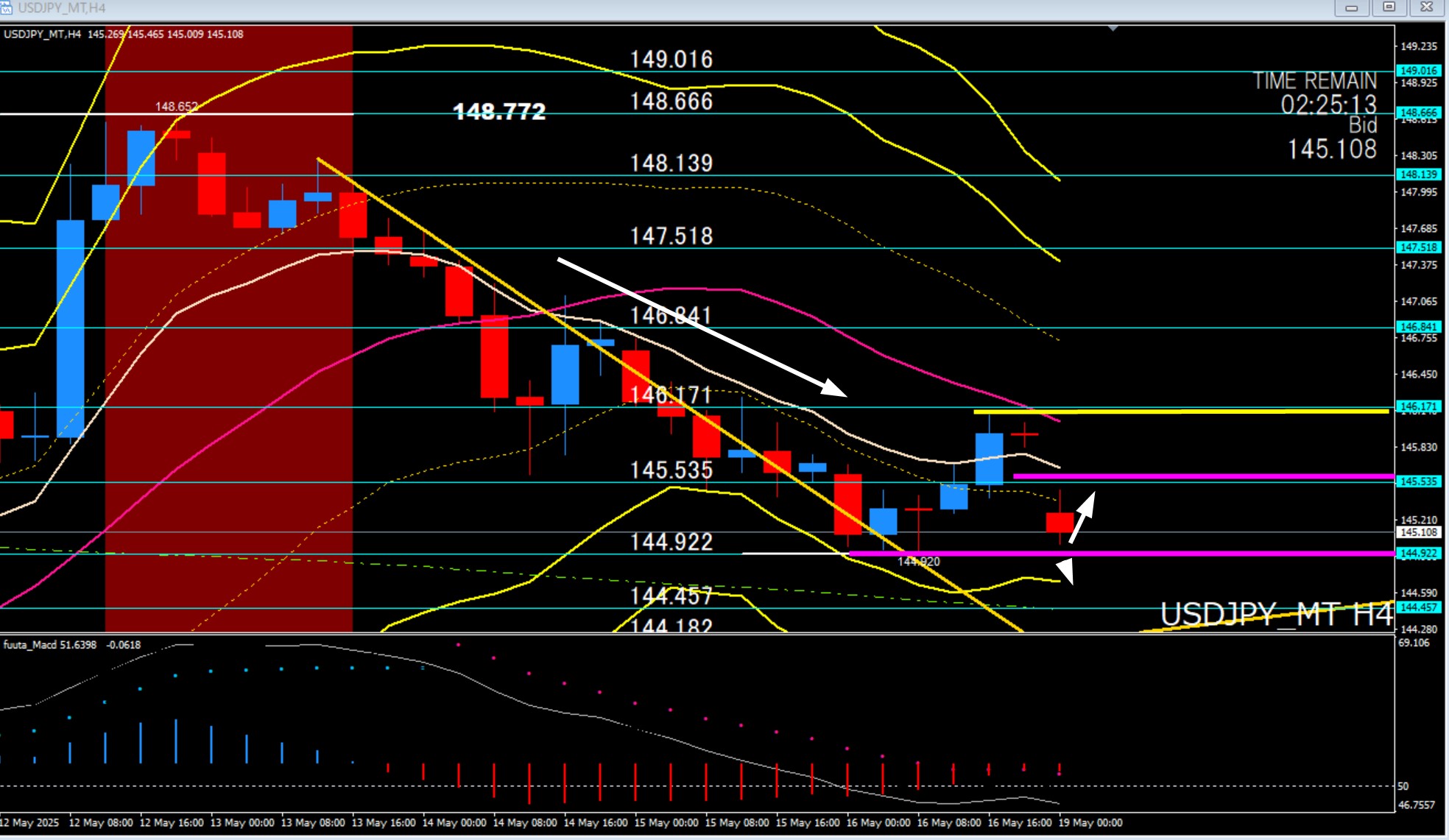
Task: Select the orange descending trendline
Action: [x=670, y=395]
